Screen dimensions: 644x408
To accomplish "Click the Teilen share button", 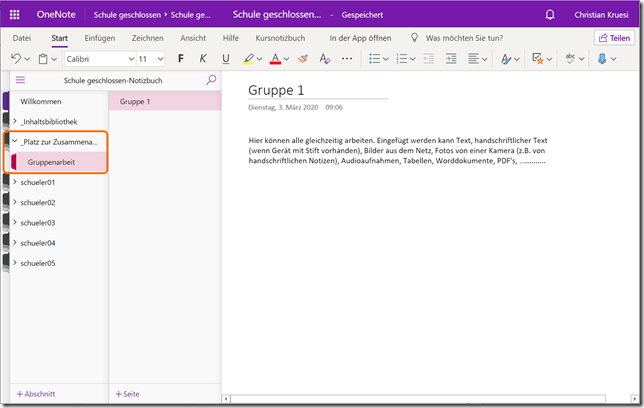I will pyautogui.click(x=614, y=37).
